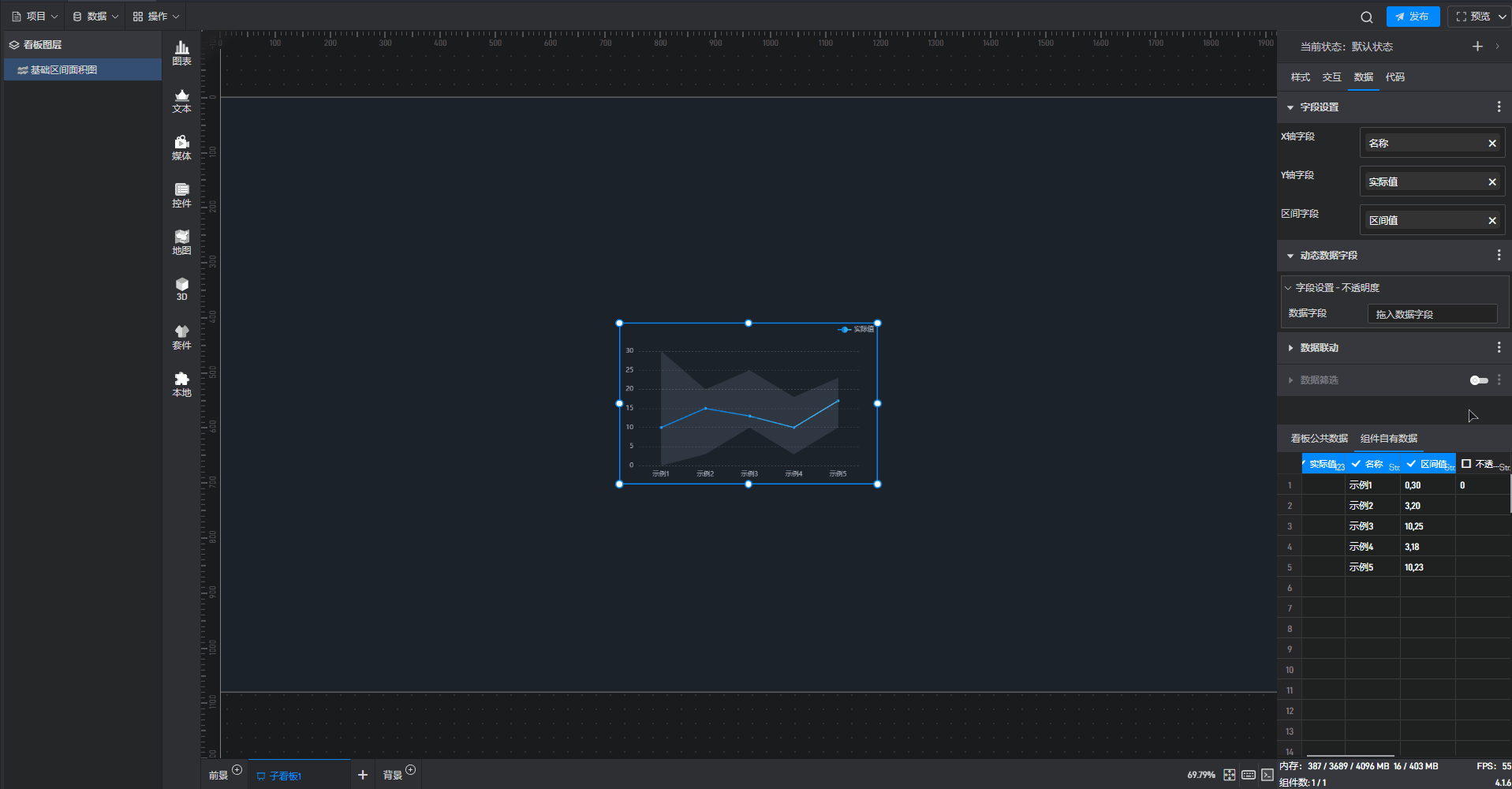Collapse the 字段设置 section
1512x789 pixels.
pyautogui.click(x=1290, y=107)
